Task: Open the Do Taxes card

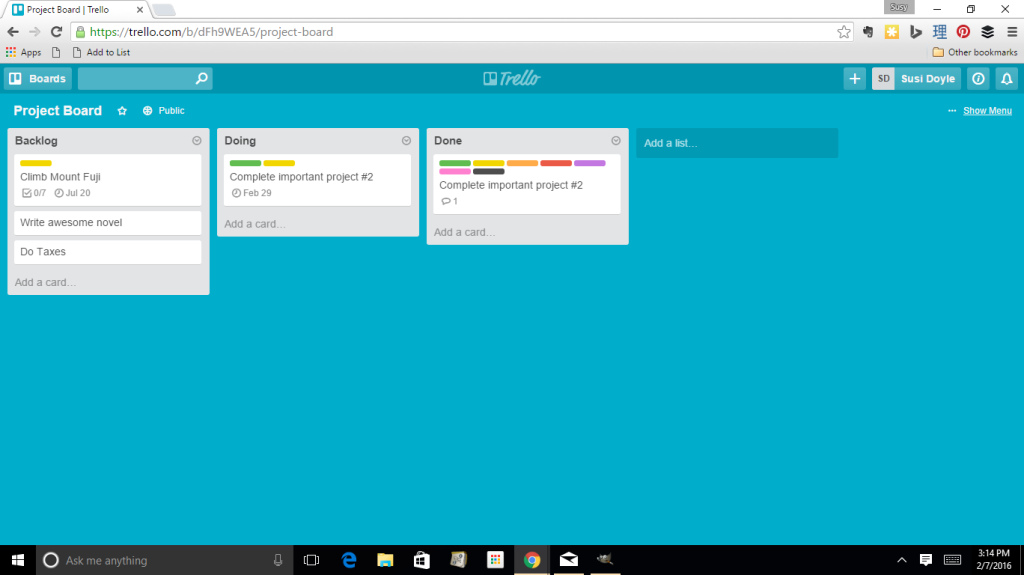Action: coord(108,252)
